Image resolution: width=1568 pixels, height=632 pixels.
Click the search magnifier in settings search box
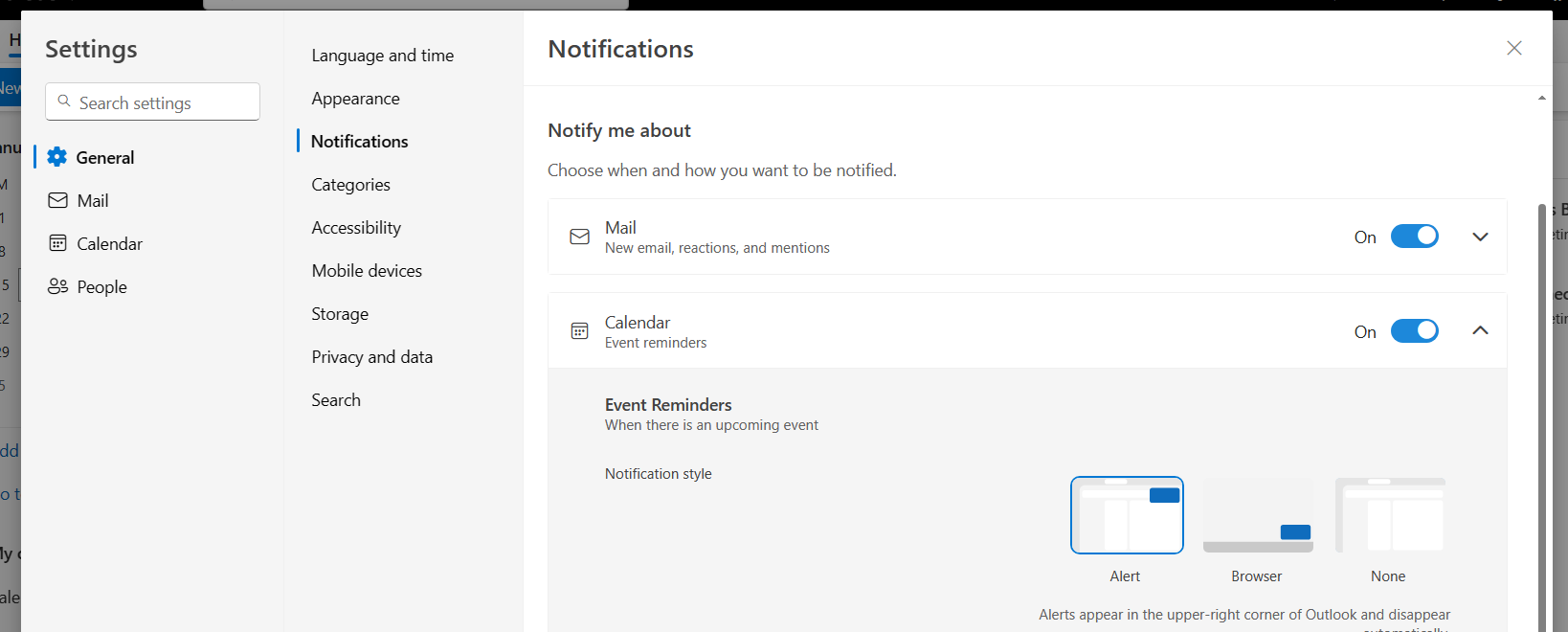(x=63, y=101)
